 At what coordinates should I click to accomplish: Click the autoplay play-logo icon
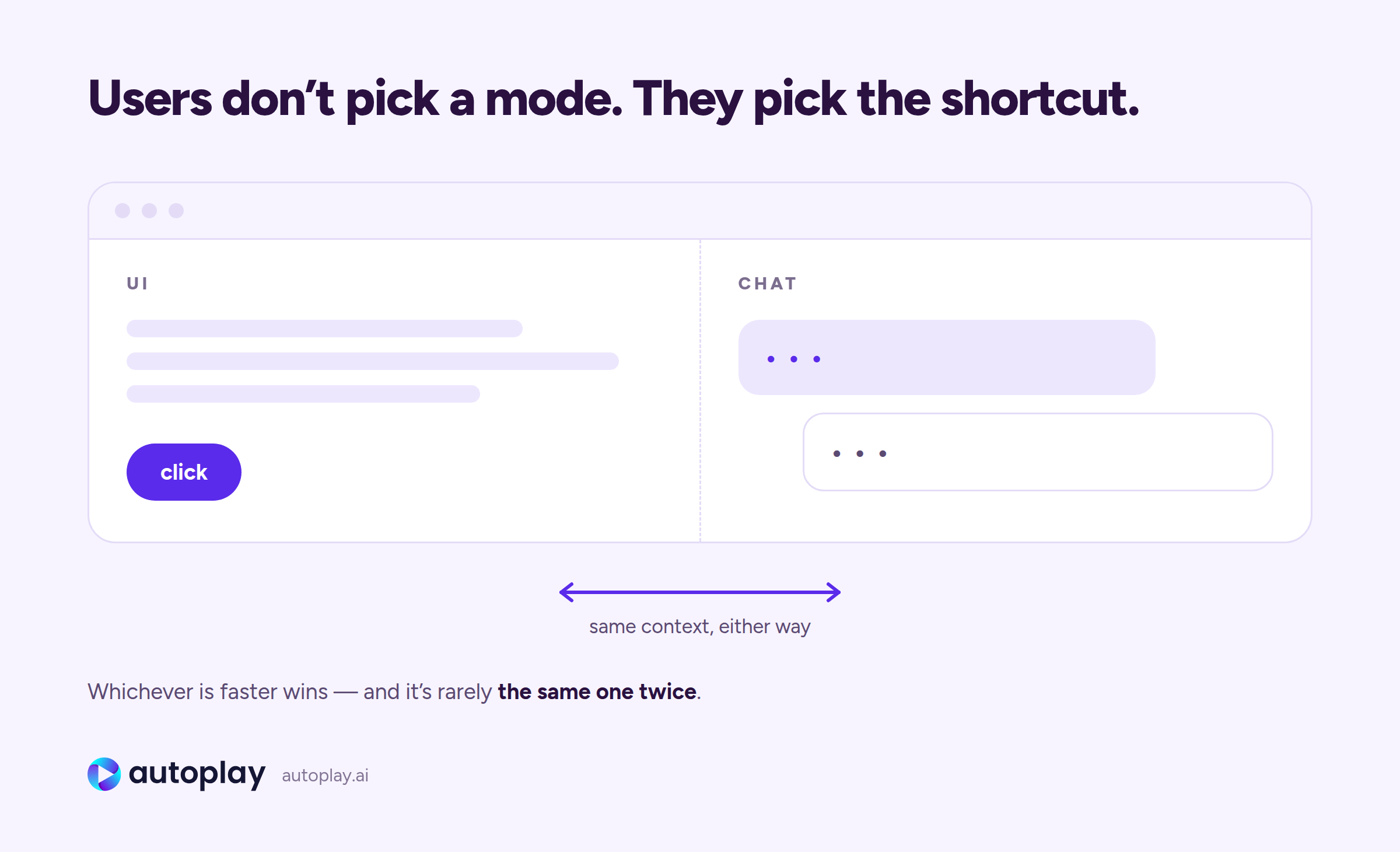point(104,774)
